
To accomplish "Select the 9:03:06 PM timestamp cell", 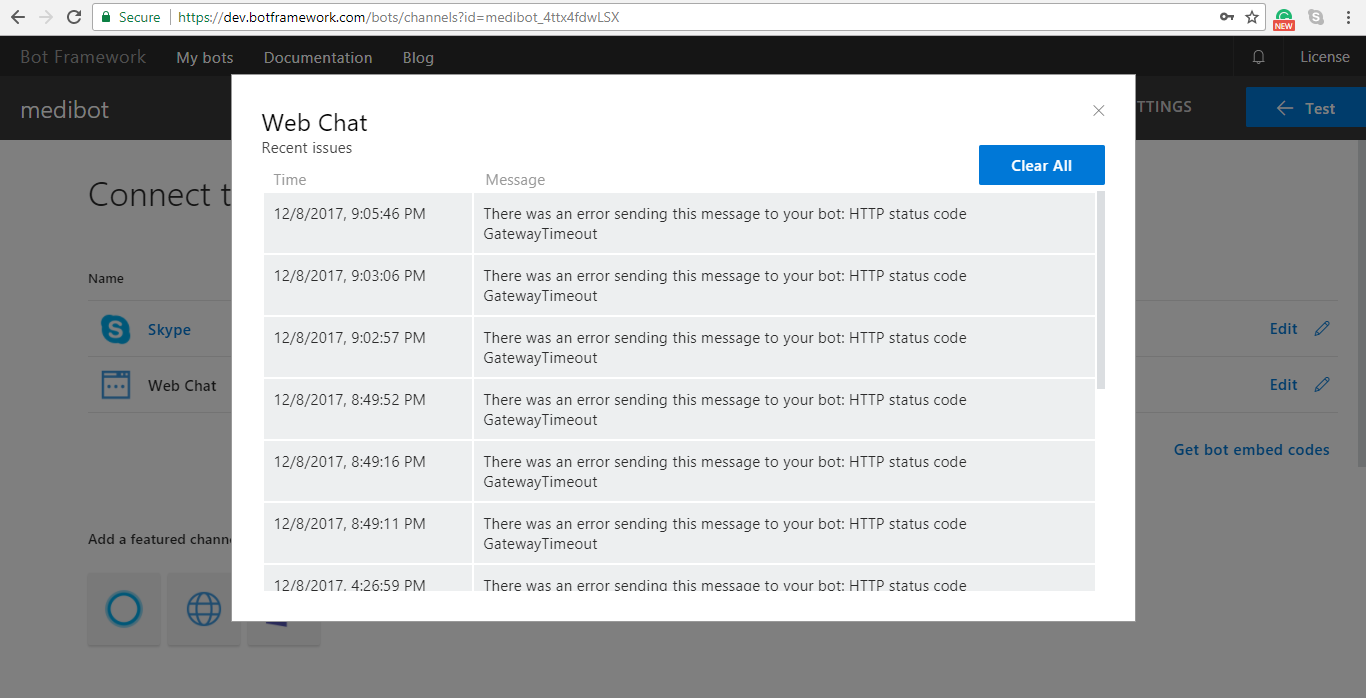I will coord(368,285).
